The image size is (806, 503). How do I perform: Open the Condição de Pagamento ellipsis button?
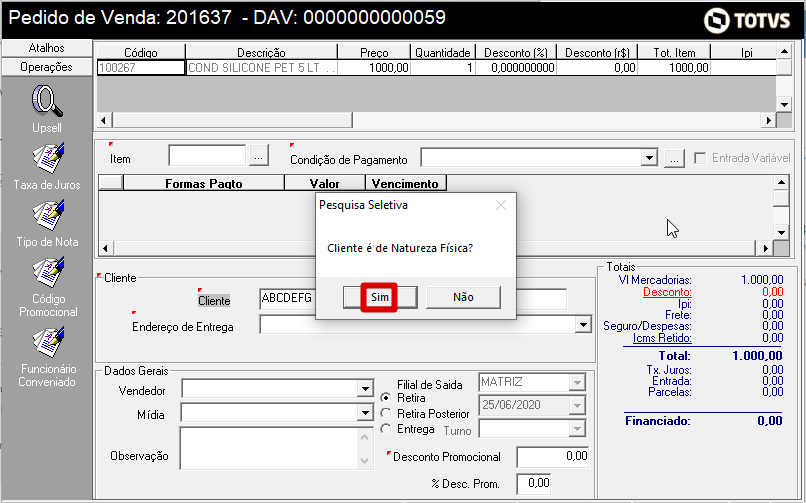click(x=674, y=159)
